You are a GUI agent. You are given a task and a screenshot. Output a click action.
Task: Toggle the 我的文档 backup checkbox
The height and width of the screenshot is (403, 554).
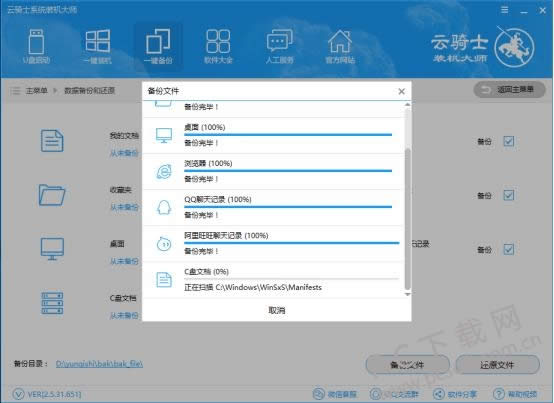(x=508, y=141)
